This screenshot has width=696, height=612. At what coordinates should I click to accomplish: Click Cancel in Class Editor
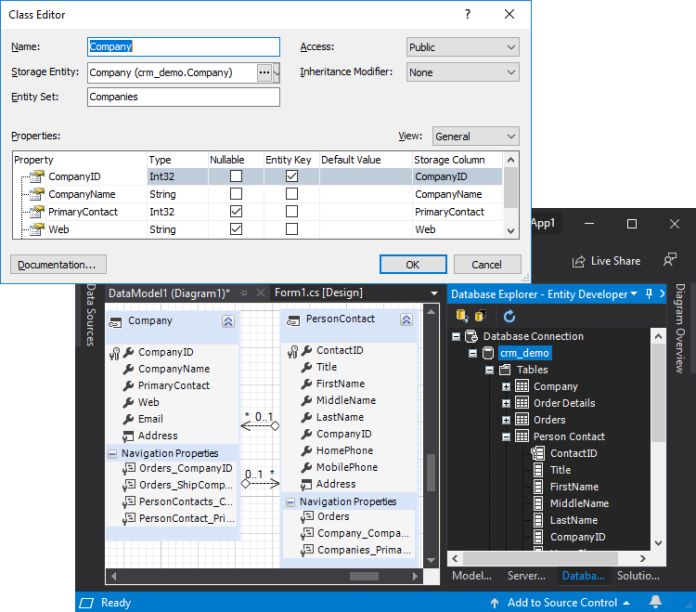pos(487,265)
